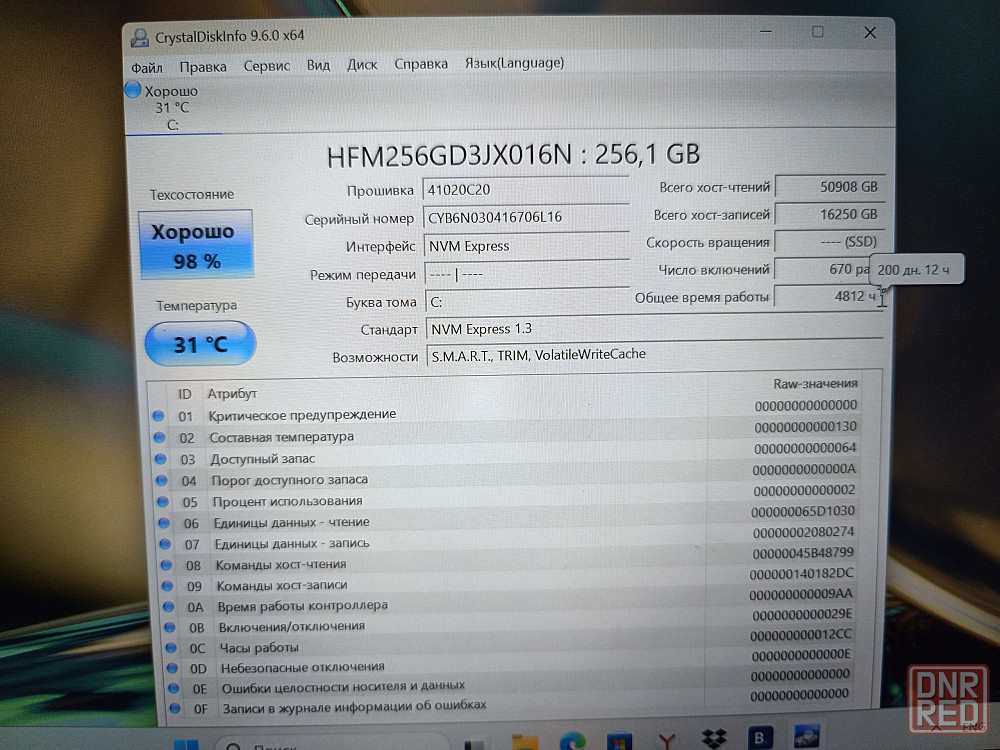
Task: Select row 08 Команды хост-чтения
Action: click(511, 559)
